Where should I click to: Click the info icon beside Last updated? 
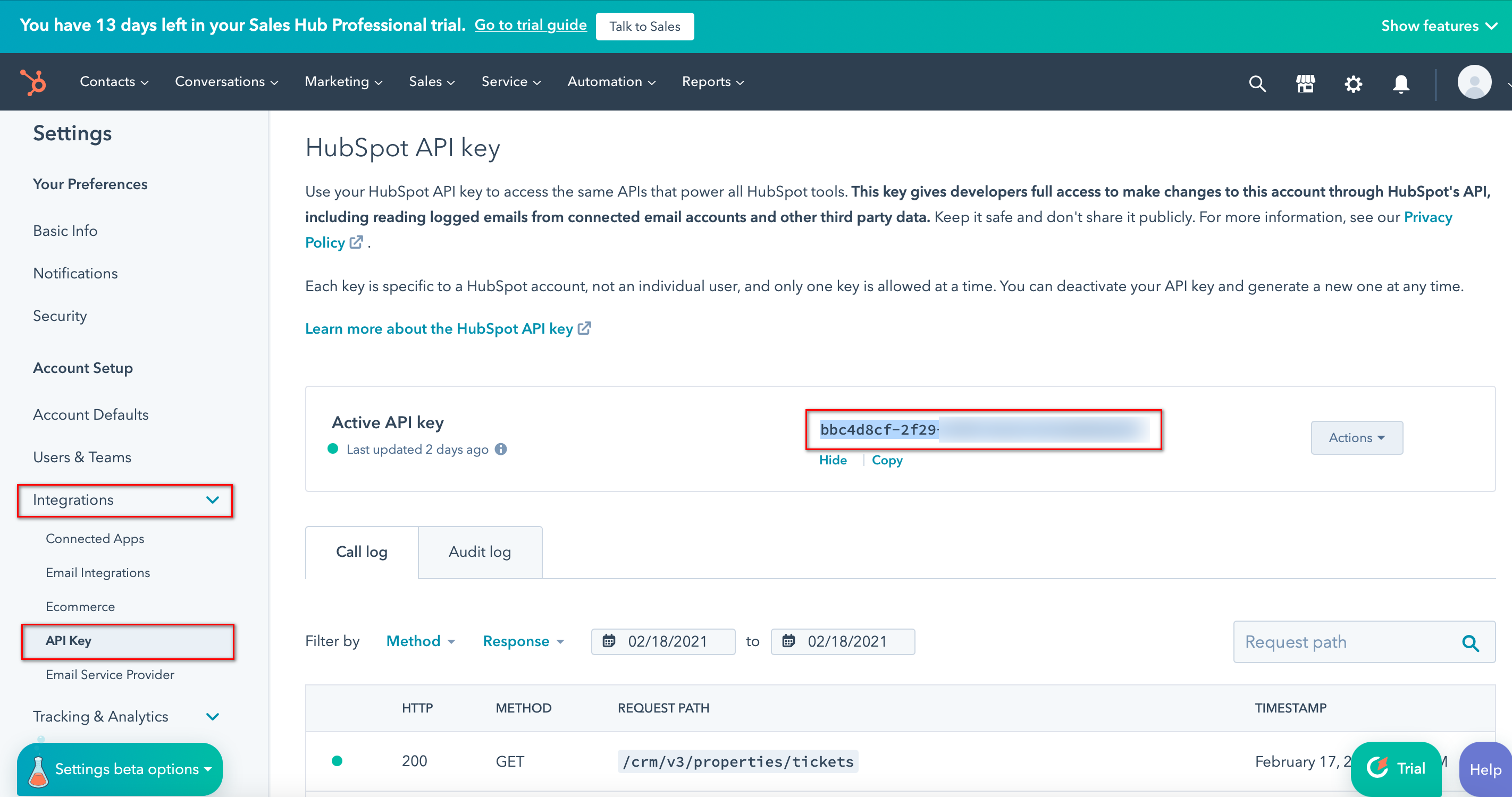pyautogui.click(x=501, y=449)
